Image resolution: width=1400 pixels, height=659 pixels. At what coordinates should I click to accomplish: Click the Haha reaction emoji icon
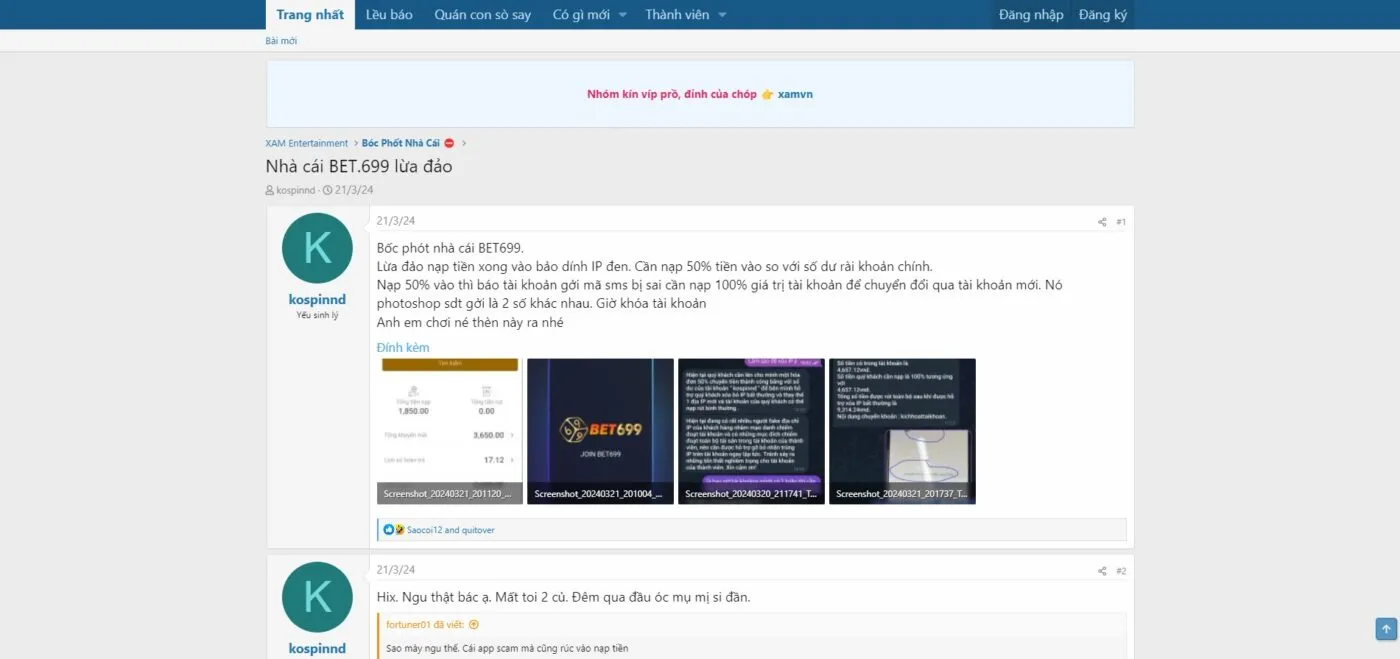pyautogui.click(x=399, y=530)
